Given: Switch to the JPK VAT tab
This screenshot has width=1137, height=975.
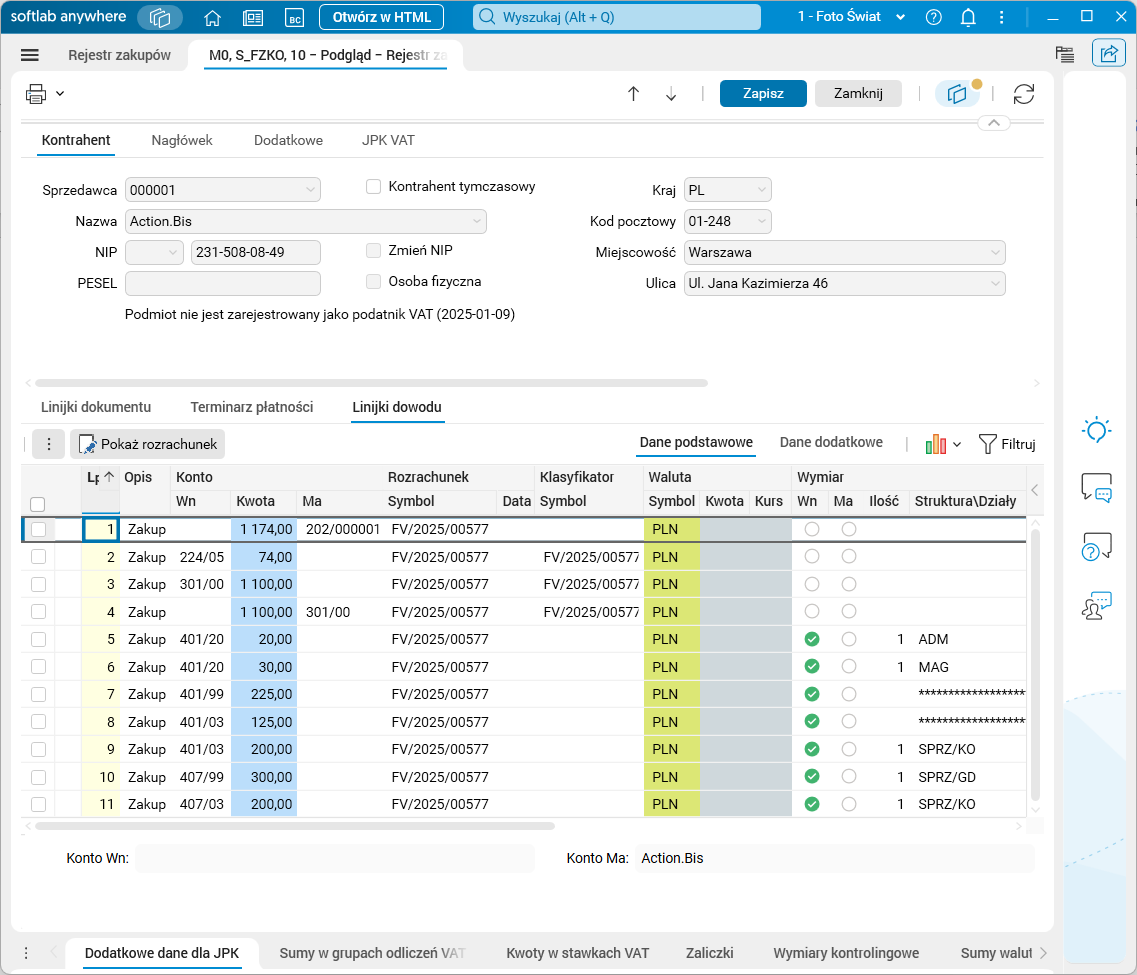Looking at the screenshot, I should coord(388,141).
